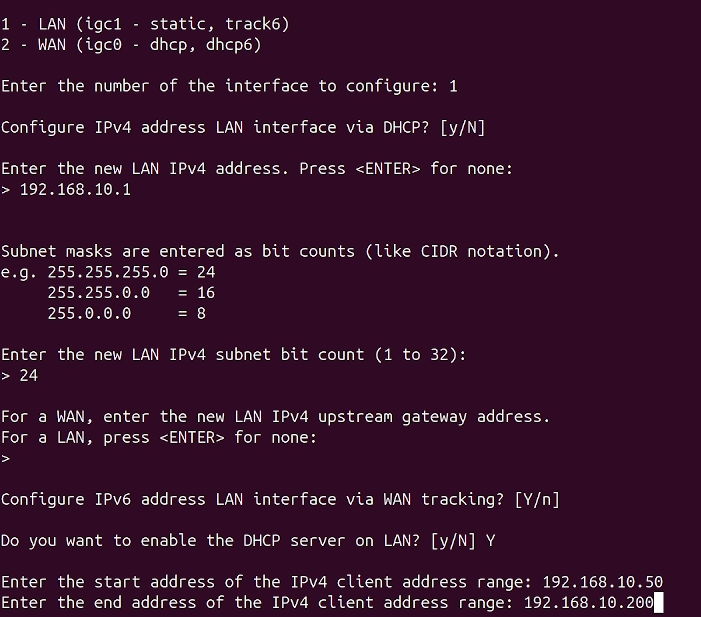Click the interface number 1 entry
The image size is (701, 617).
453,86
